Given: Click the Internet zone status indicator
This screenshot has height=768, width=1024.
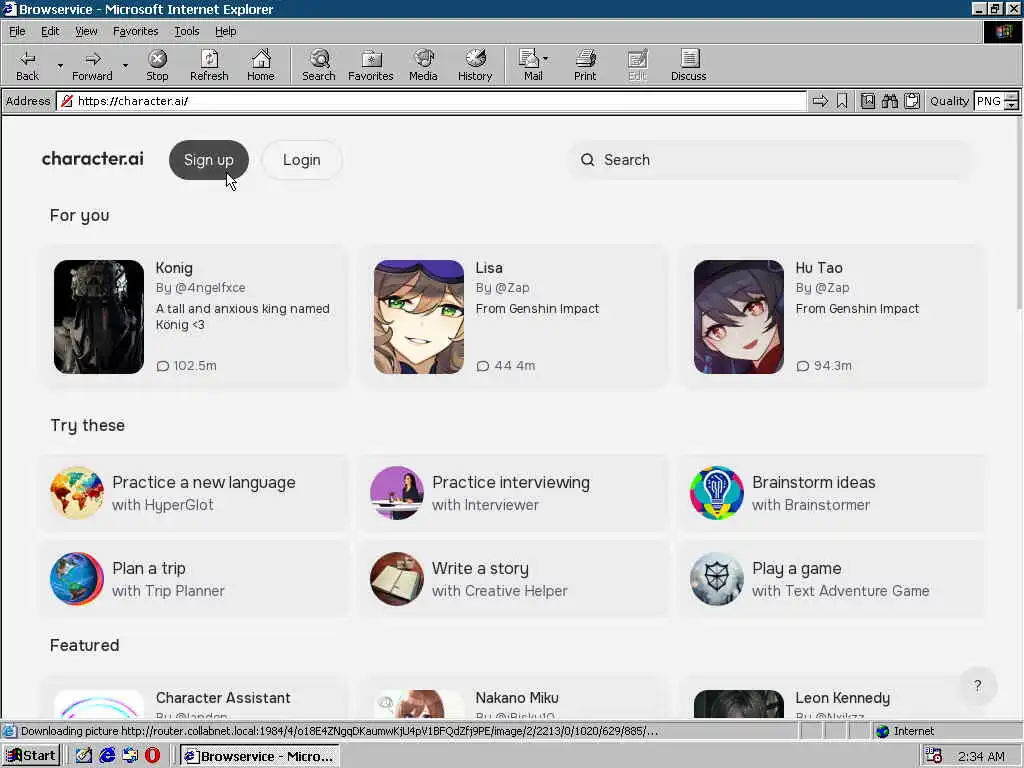Looking at the screenshot, I should [904, 731].
